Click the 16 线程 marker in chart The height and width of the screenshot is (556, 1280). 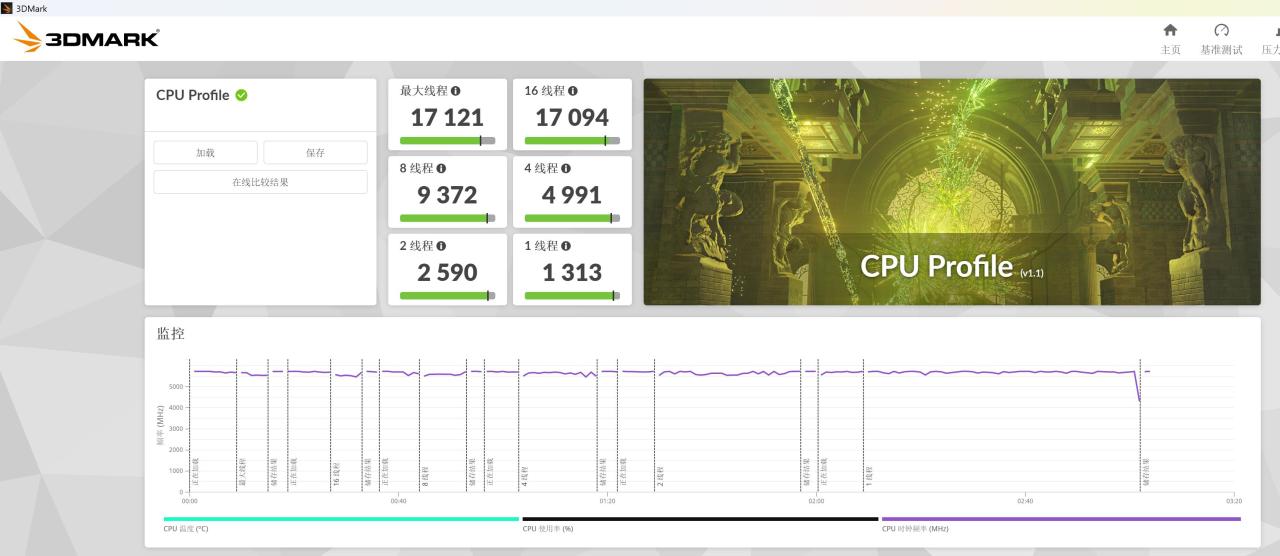(x=337, y=474)
